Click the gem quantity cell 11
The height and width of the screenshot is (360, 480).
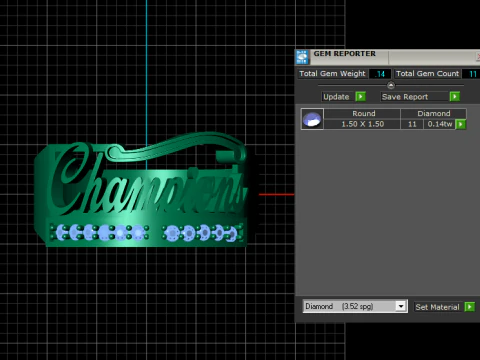(412, 124)
